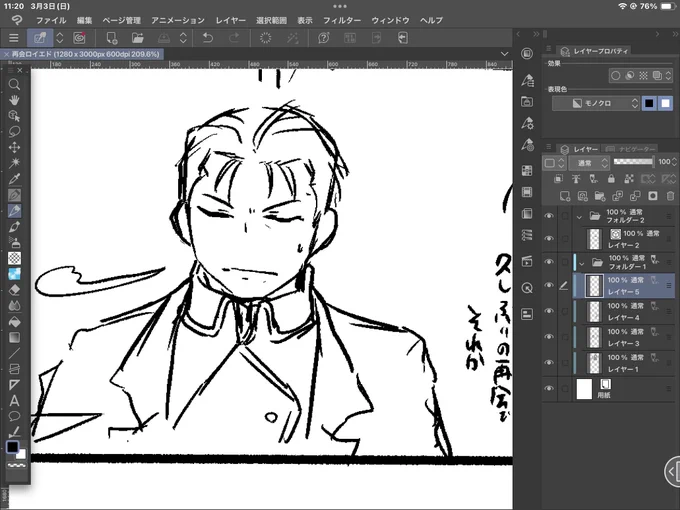This screenshot has width=680, height=510.
Task: Select the Eraser tool
Action: pos(14,290)
